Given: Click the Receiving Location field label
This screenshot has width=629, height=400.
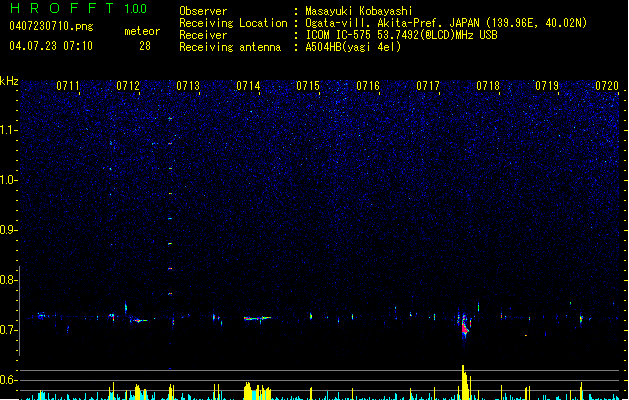Looking at the screenshot, I should click(x=233, y=23).
